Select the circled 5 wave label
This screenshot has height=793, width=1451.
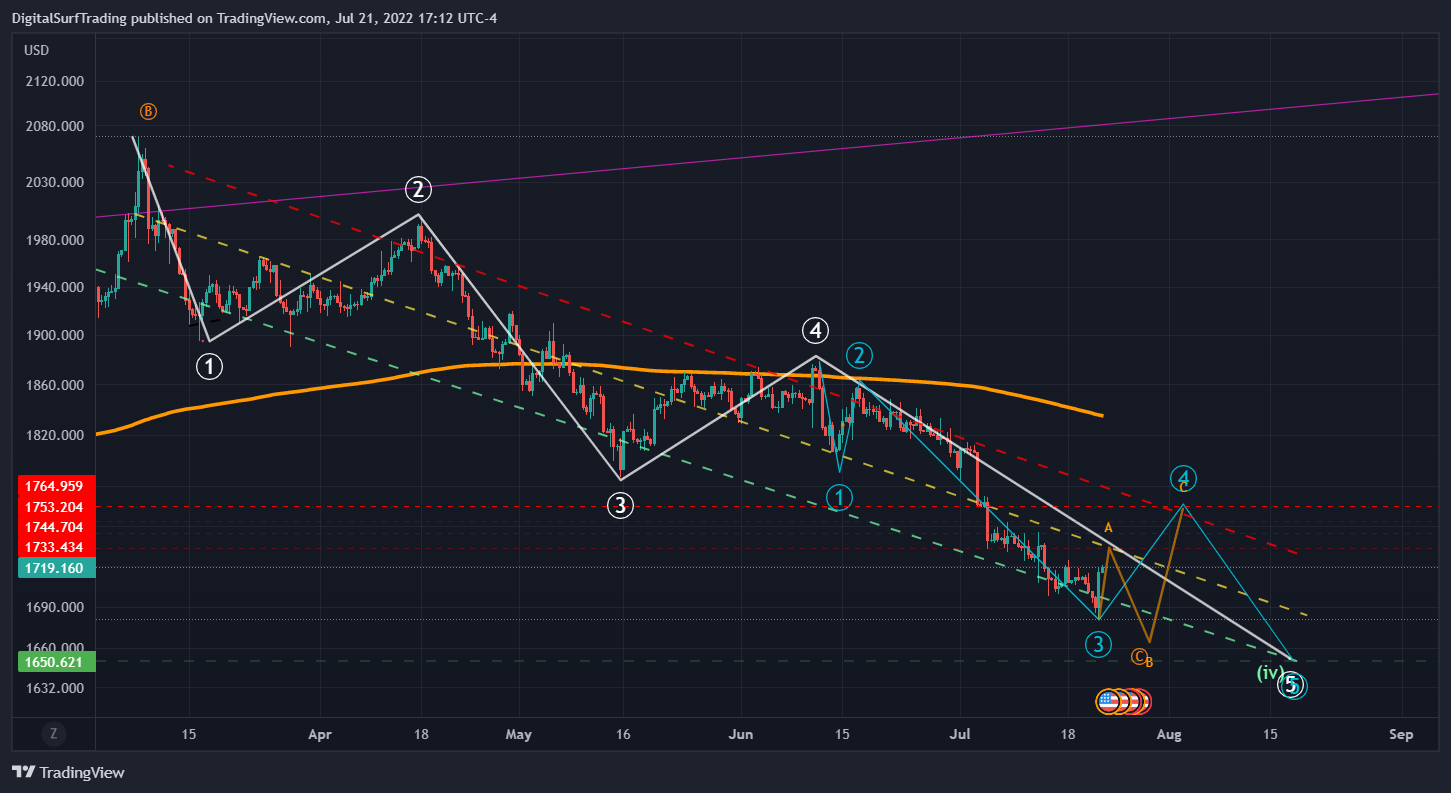point(1291,685)
